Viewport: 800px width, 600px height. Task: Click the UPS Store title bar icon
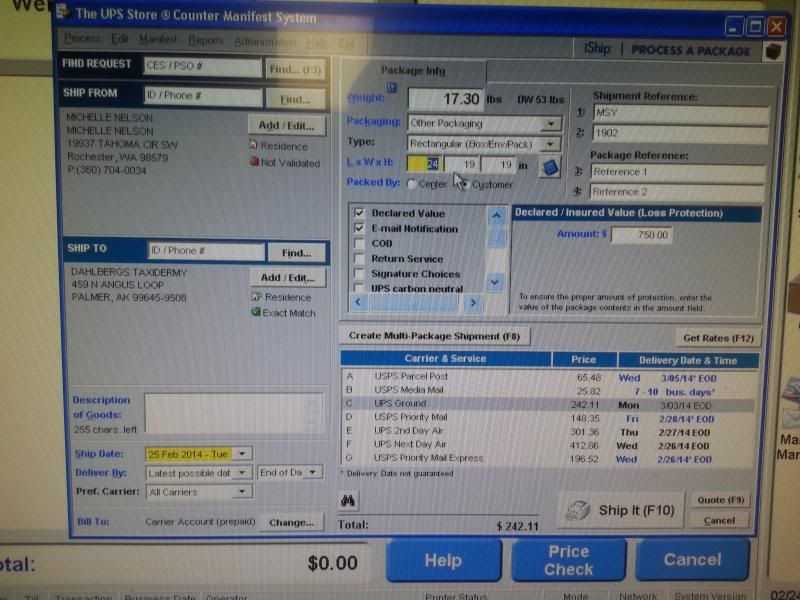pyautogui.click(x=62, y=14)
